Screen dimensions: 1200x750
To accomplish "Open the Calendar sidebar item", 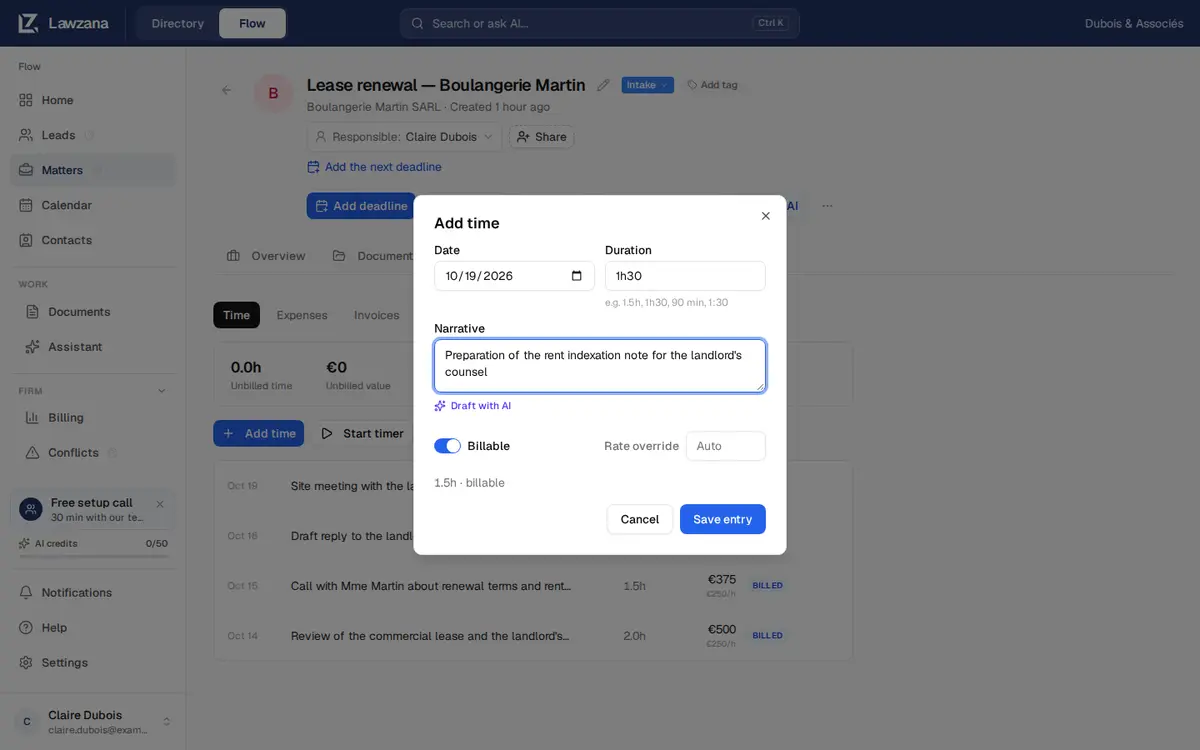I will 93,205.
